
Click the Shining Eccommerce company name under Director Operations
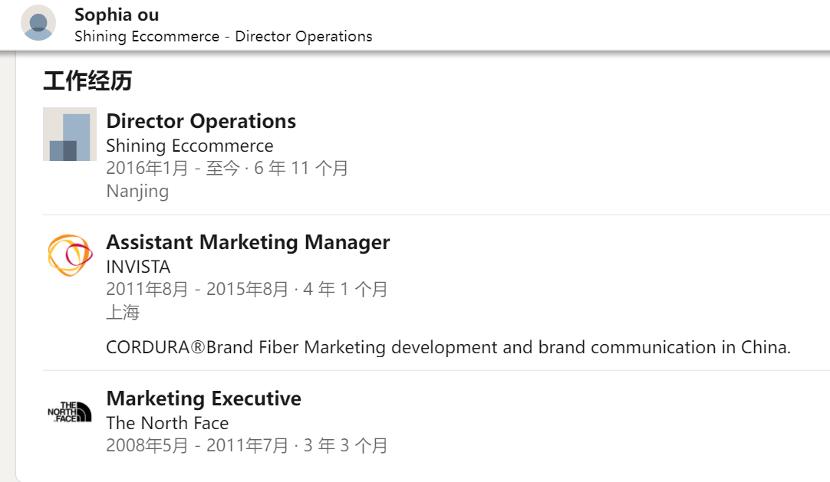[x=189, y=146]
